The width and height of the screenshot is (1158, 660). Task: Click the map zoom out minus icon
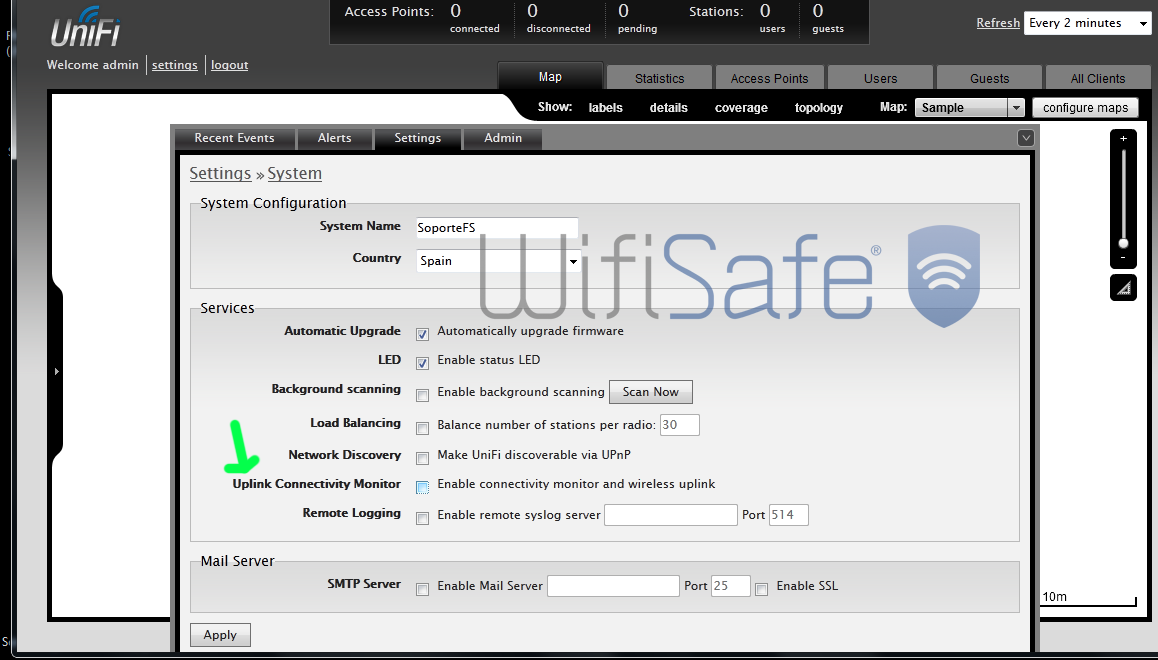[1123, 258]
